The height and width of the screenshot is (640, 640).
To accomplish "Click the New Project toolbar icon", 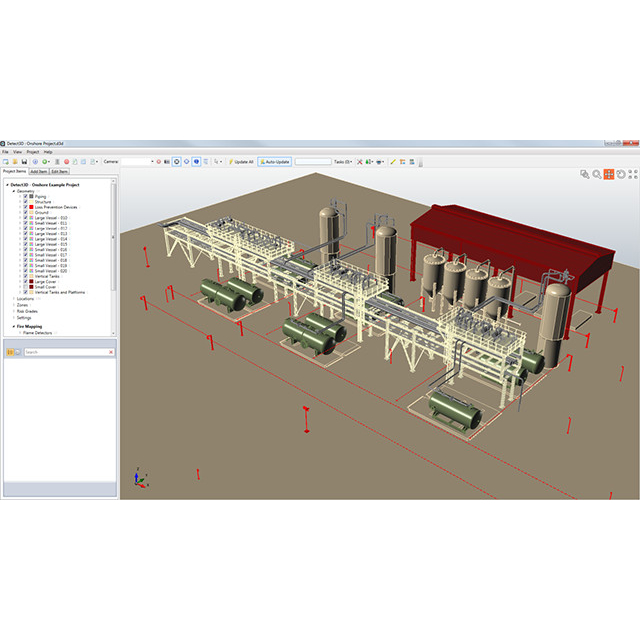I will [x=5, y=162].
